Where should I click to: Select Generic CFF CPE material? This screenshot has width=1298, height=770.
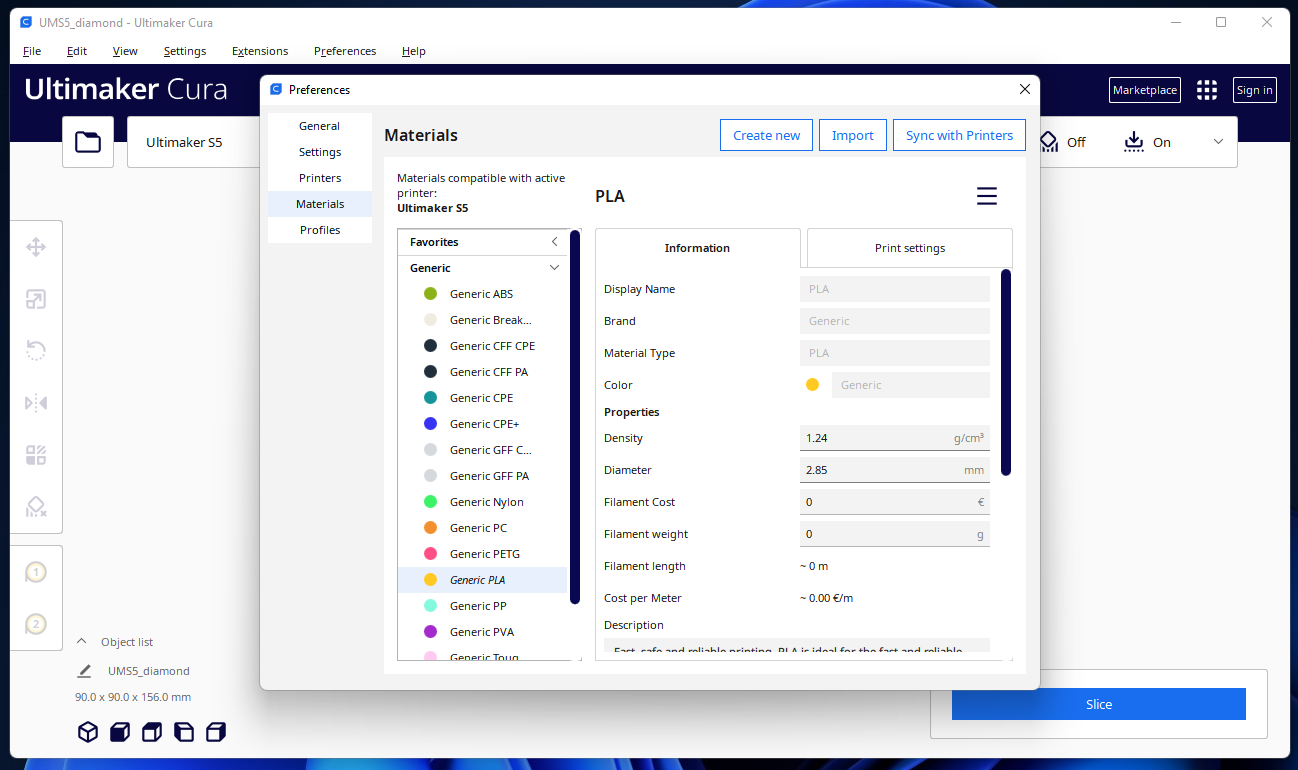click(482, 346)
